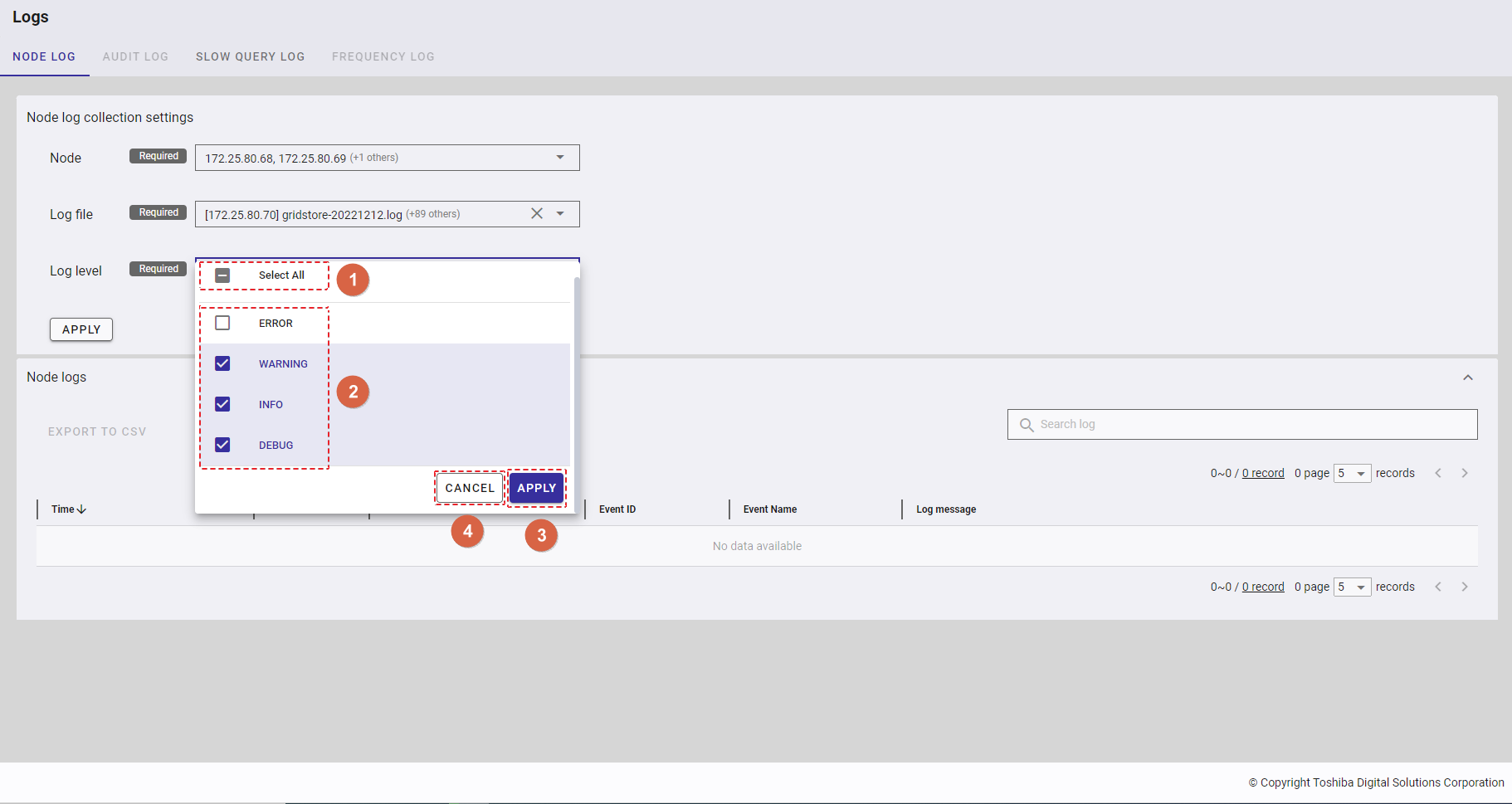Open the Audit Log tab

135,56
